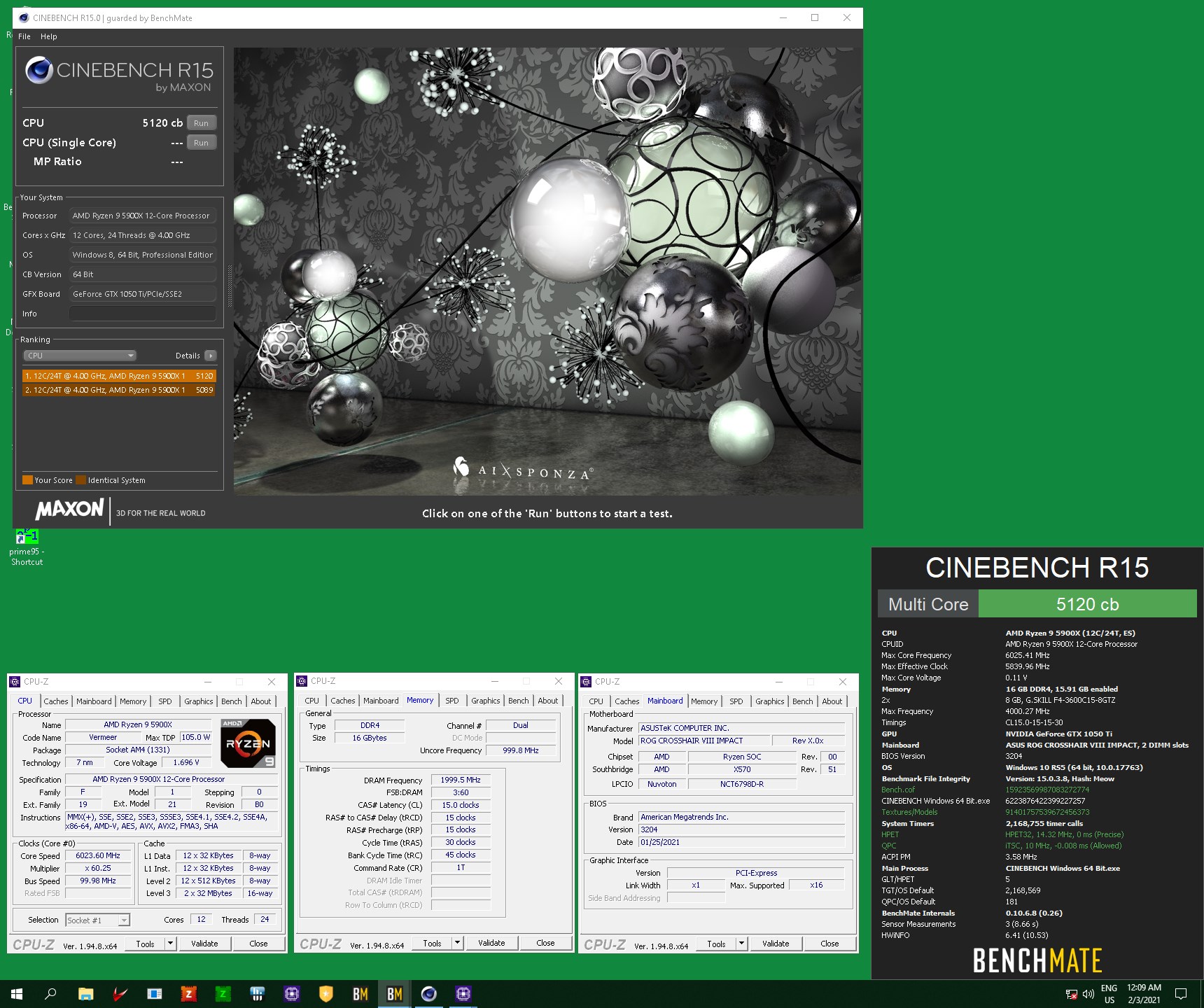Click the red checkmark taskbar icon
Image resolution: width=1204 pixels, height=1008 pixels.
click(x=120, y=994)
